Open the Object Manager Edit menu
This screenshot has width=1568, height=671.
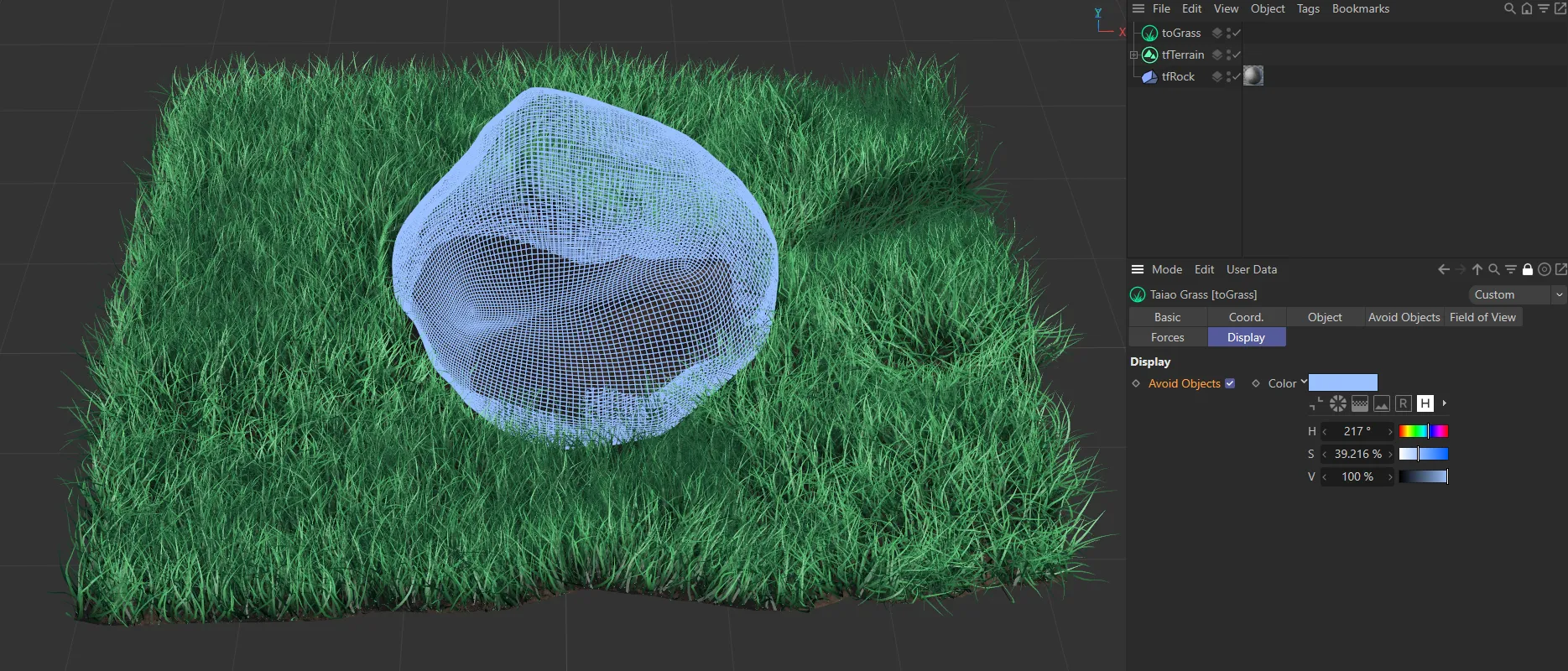[1191, 8]
